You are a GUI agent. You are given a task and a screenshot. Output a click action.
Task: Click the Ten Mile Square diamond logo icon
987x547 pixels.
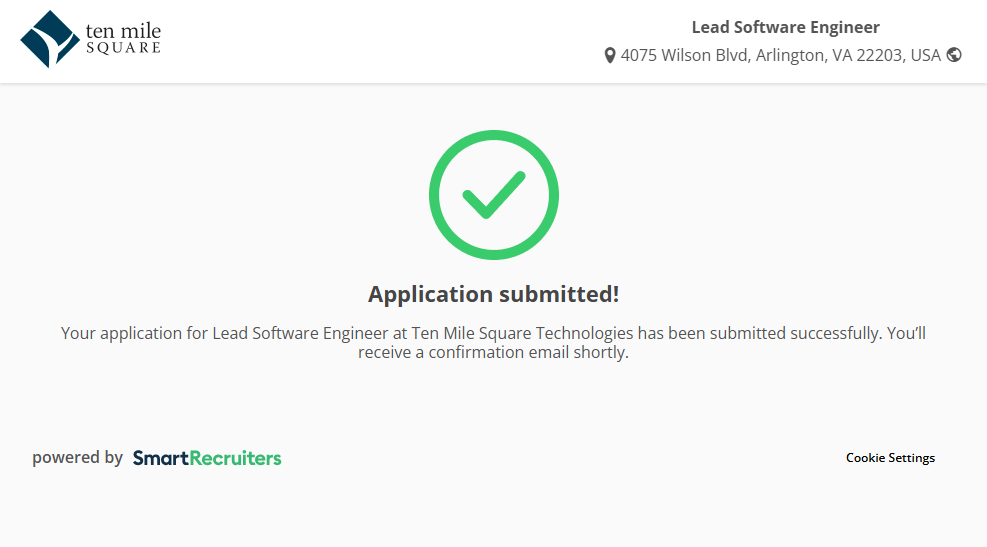50,39
